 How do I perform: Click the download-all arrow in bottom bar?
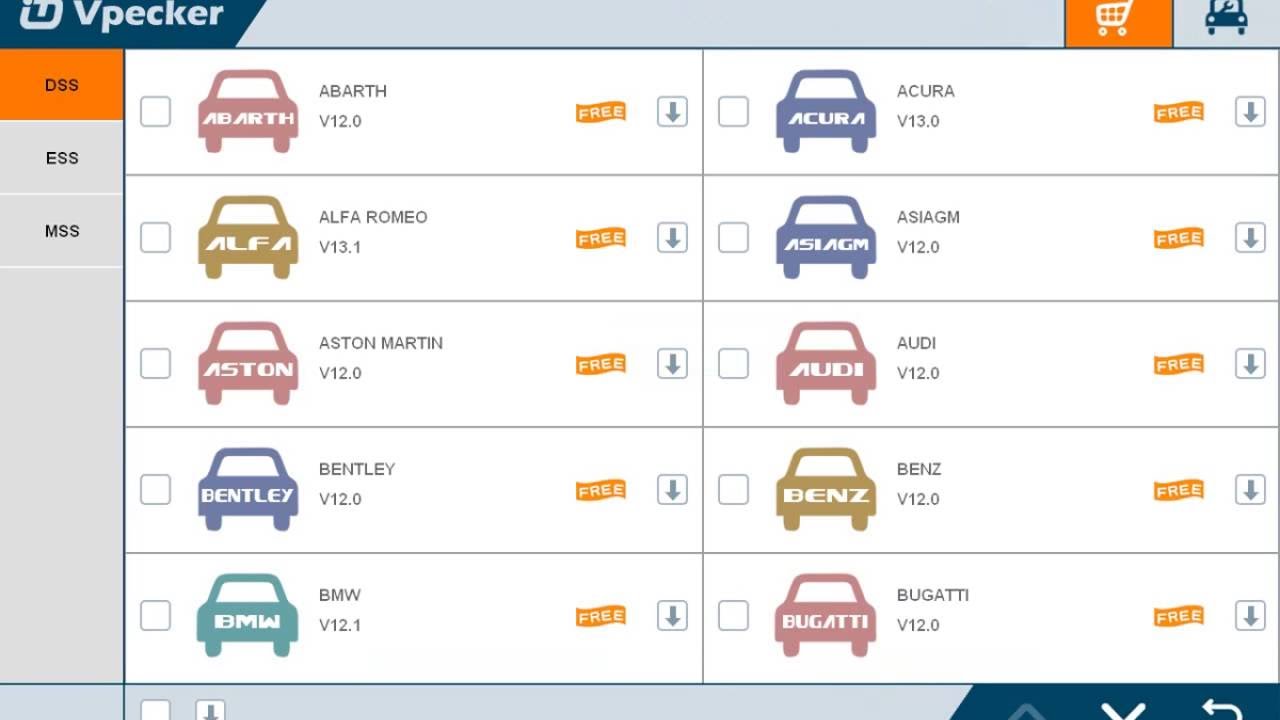tap(210, 711)
